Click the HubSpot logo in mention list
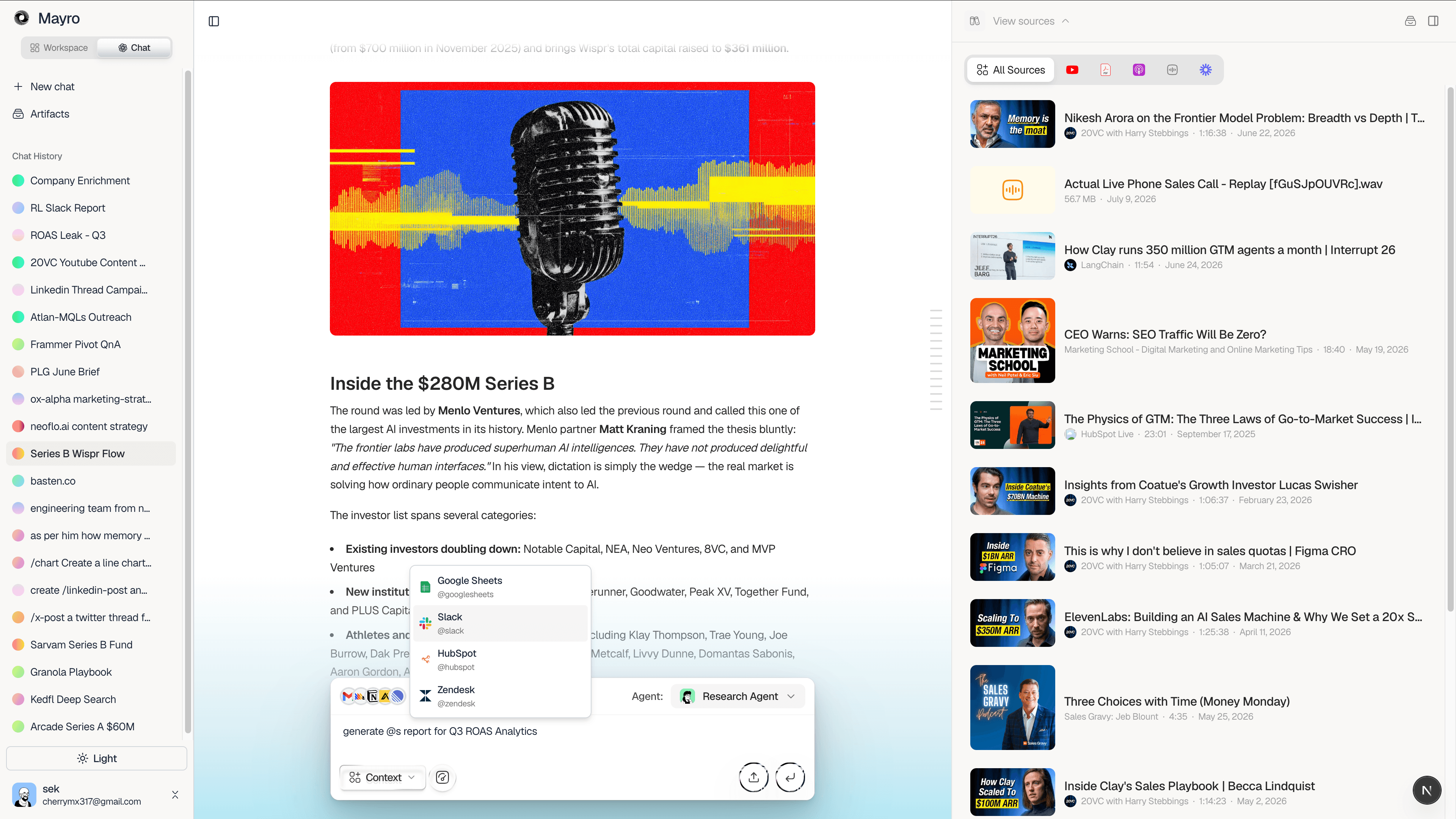 (x=425, y=660)
